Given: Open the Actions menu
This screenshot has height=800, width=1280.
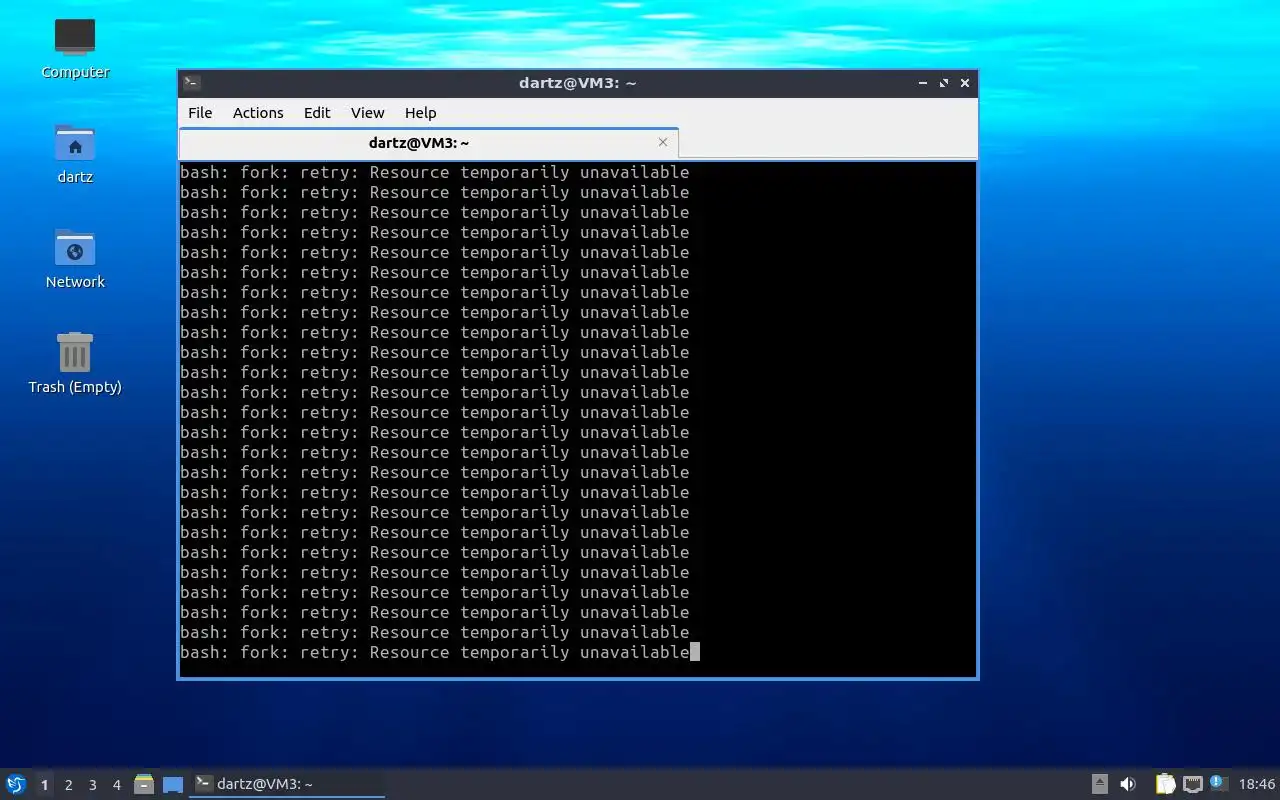Looking at the screenshot, I should tap(258, 112).
